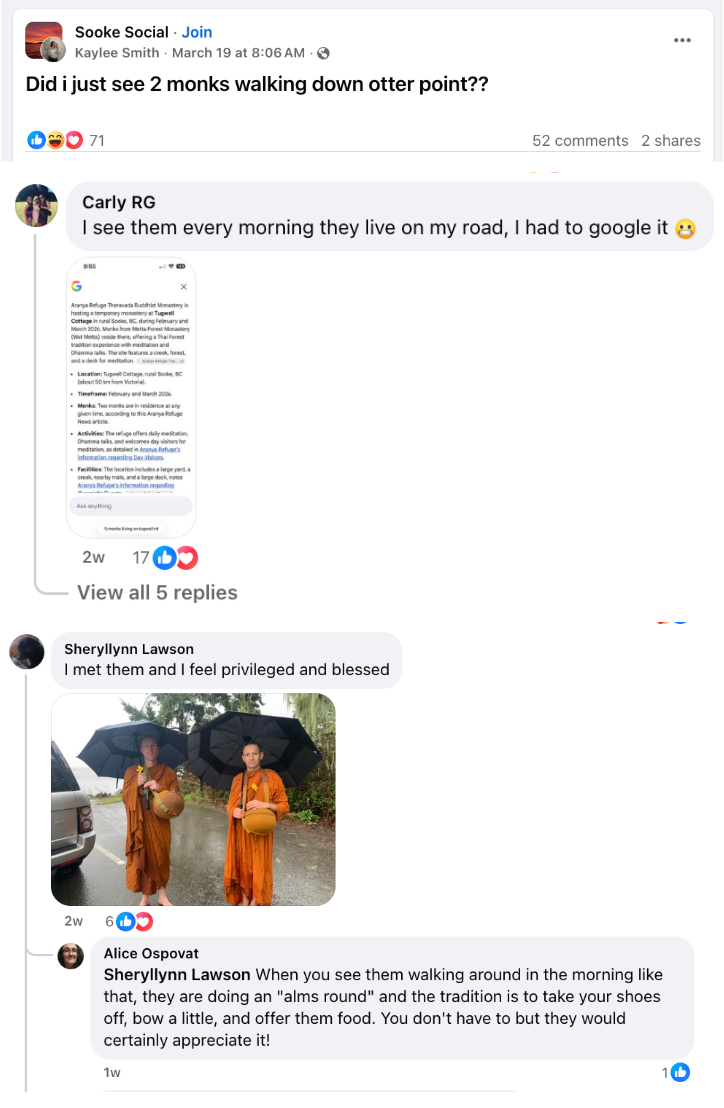The image size is (724, 1108).
Task: Open Carly RG's profile picture
Action: [x=37, y=206]
